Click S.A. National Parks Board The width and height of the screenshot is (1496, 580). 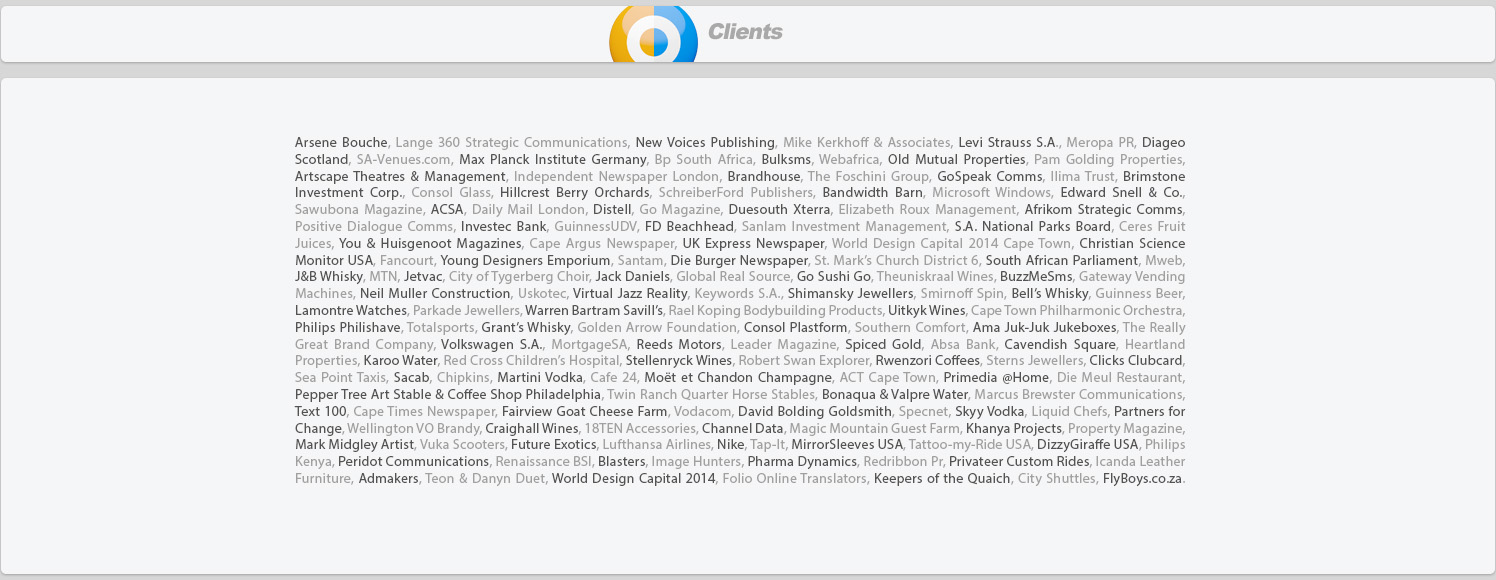tap(1032, 227)
